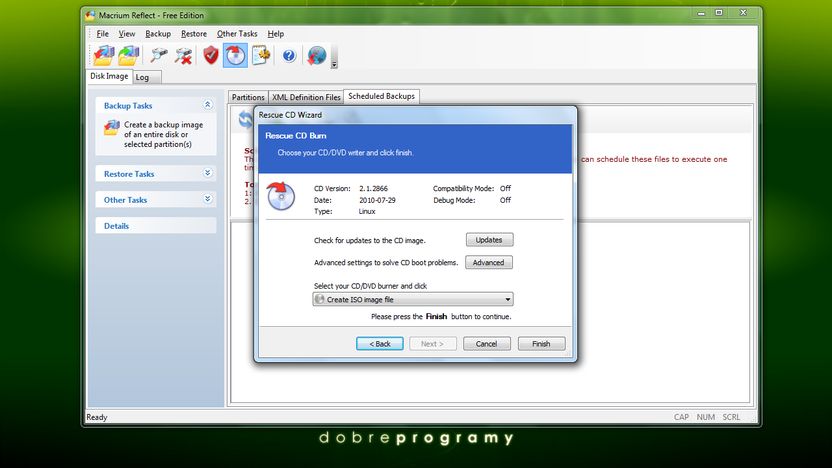
Task: Click the blue question mark help icon
Action: [x=289, y=55]
